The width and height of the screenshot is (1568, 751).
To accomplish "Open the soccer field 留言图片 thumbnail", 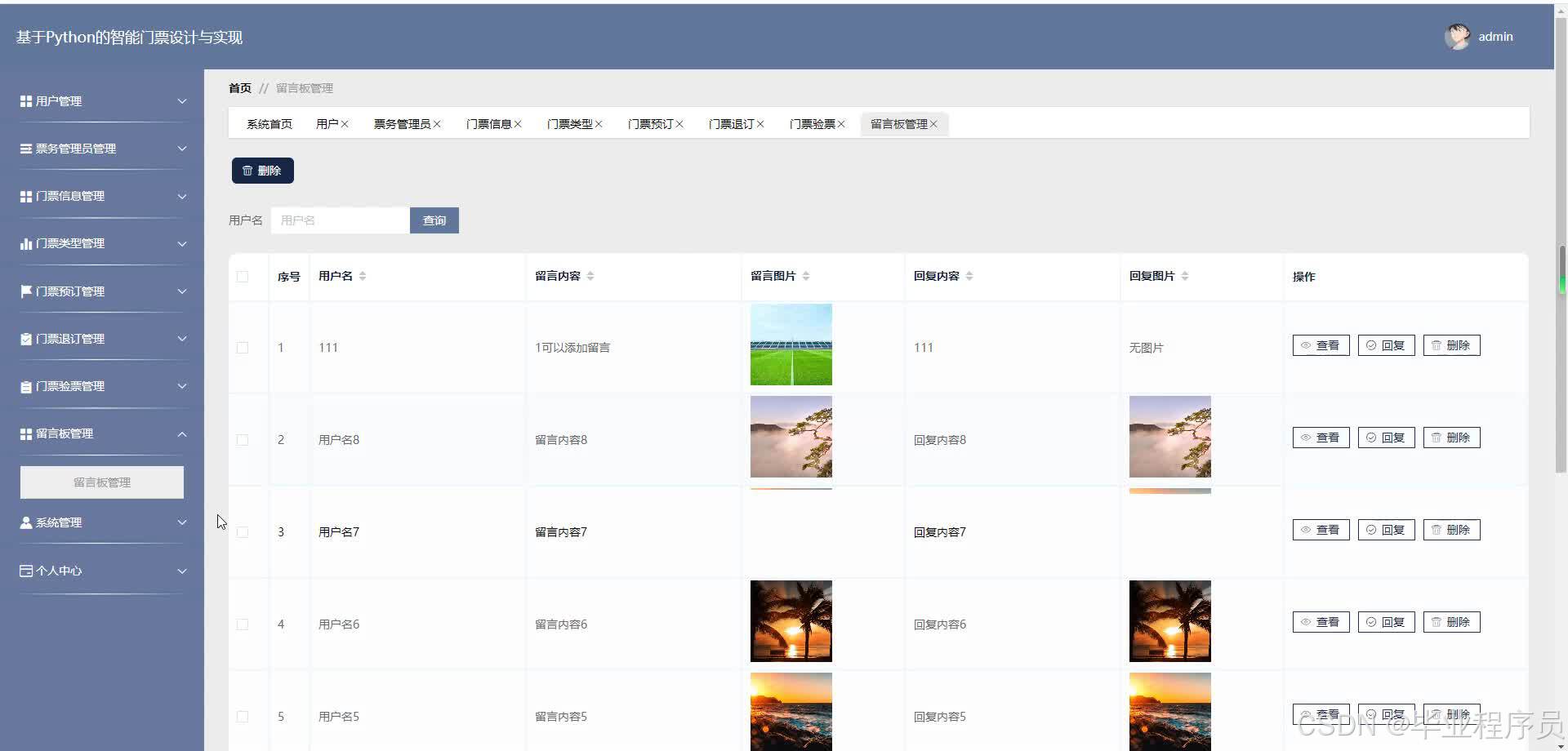I will [x=791, y=344].
